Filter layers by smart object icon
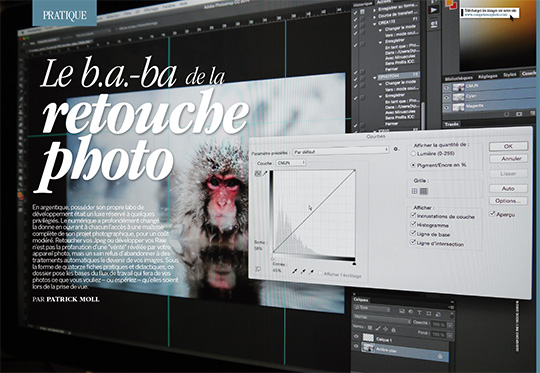The height and width of the screenshot is (373, 540). [x=438, y=314]
